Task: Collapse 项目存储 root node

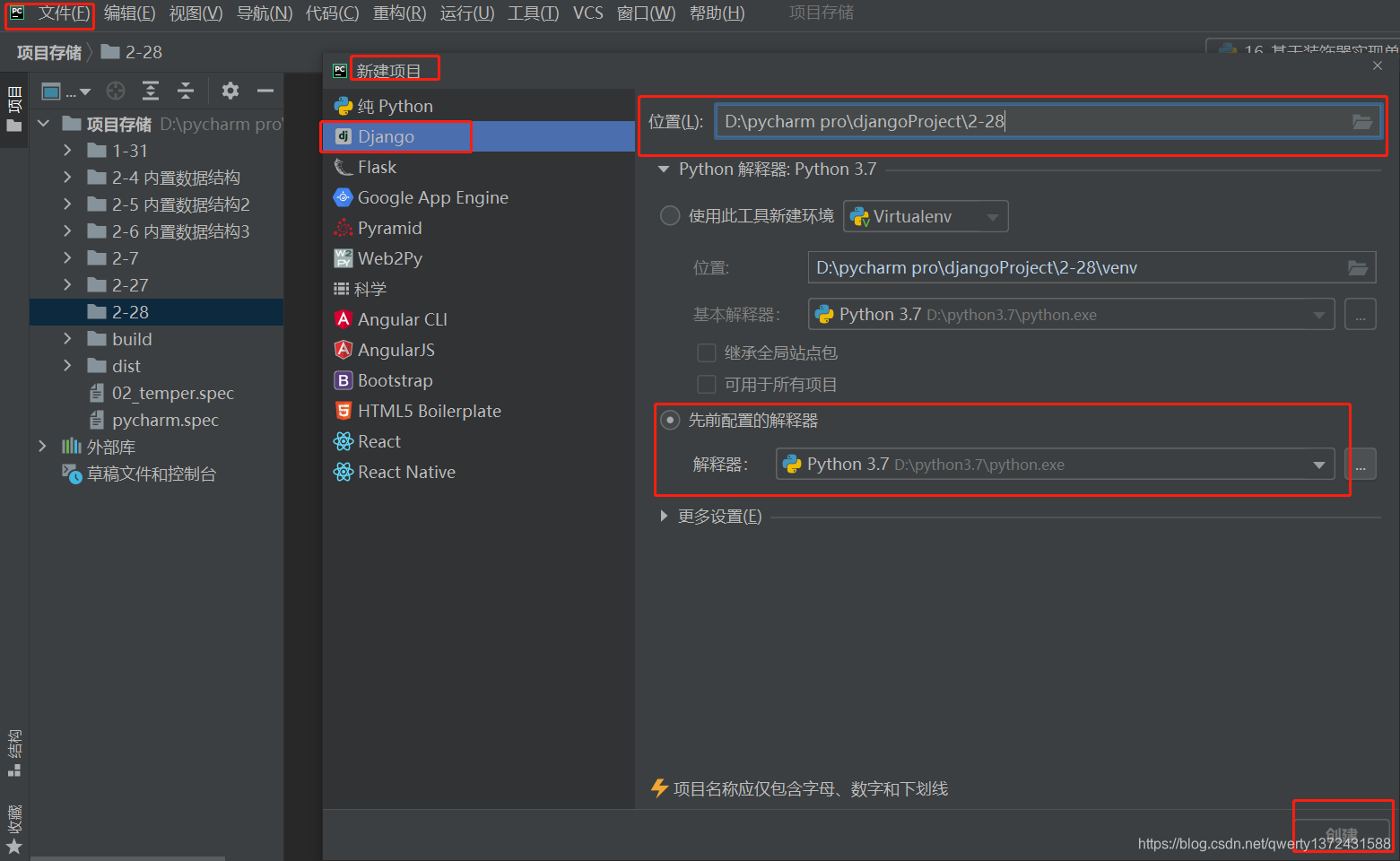Action: (42, 124)
